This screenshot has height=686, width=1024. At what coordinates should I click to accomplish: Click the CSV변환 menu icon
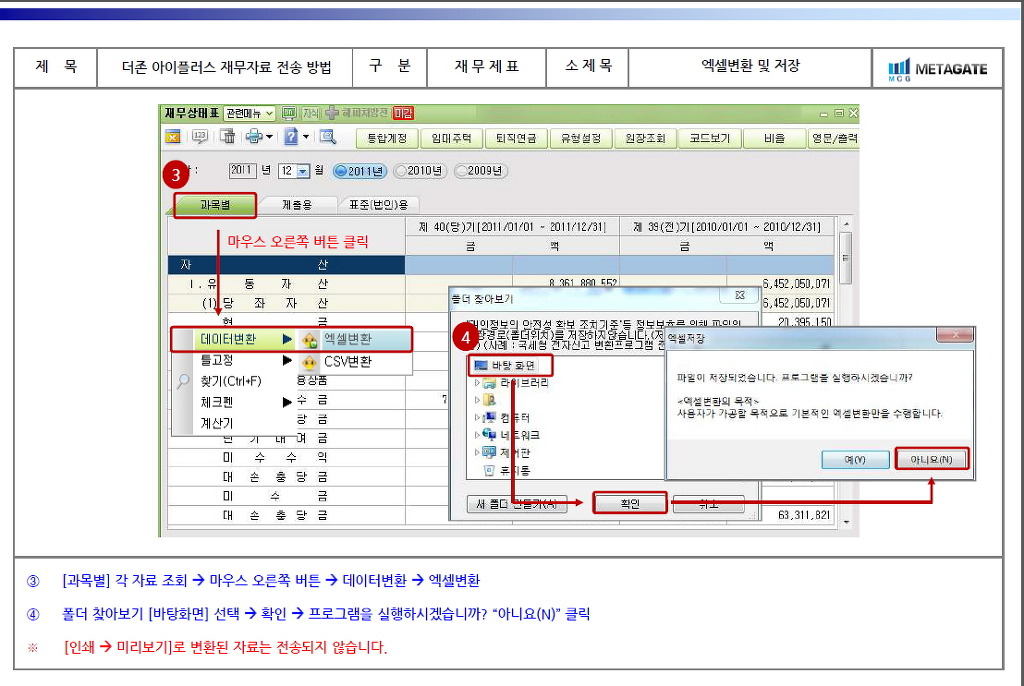310,362
